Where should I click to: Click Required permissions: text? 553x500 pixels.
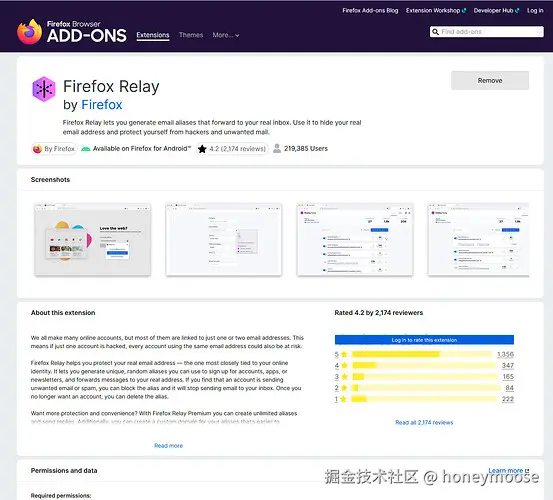coord(61,495)
